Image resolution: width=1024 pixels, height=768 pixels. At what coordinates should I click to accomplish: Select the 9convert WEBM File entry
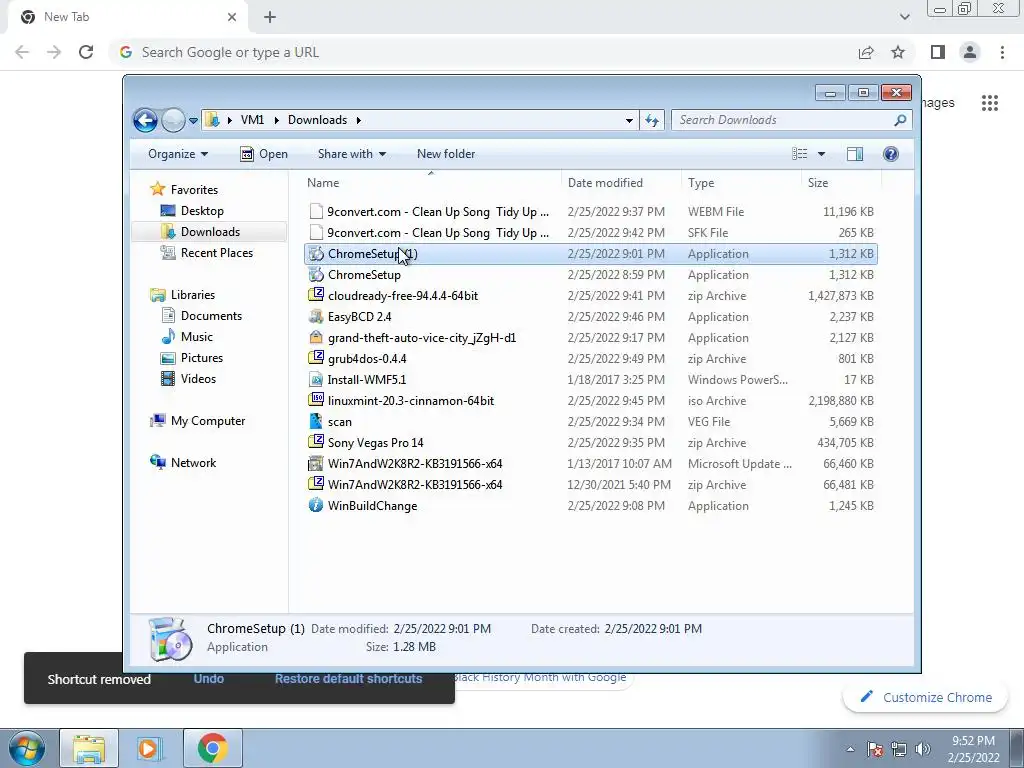591,212
